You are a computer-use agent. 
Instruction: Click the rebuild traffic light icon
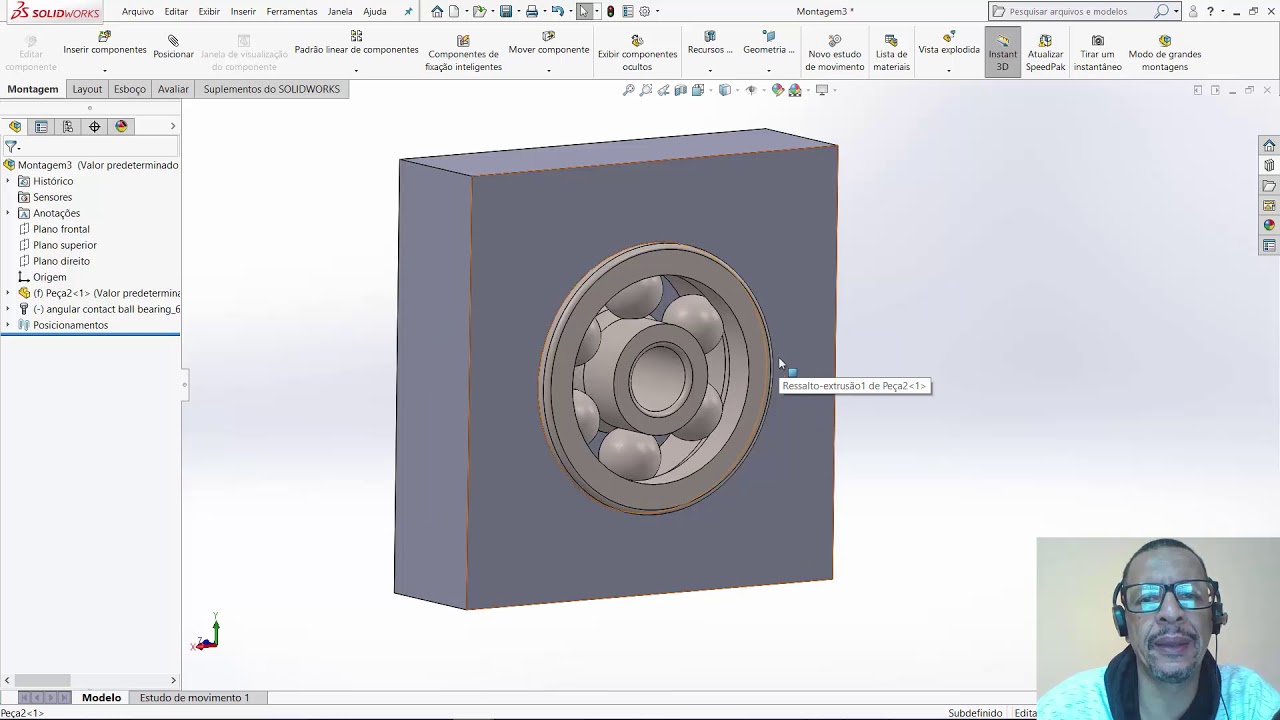tap(610, 11)
